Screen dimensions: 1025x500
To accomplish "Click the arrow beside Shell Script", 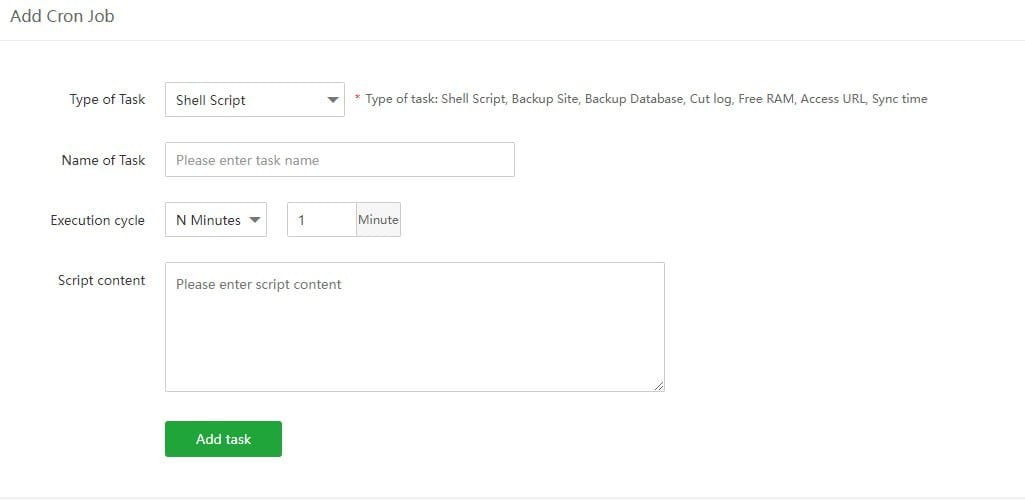I will pos(333,100).
